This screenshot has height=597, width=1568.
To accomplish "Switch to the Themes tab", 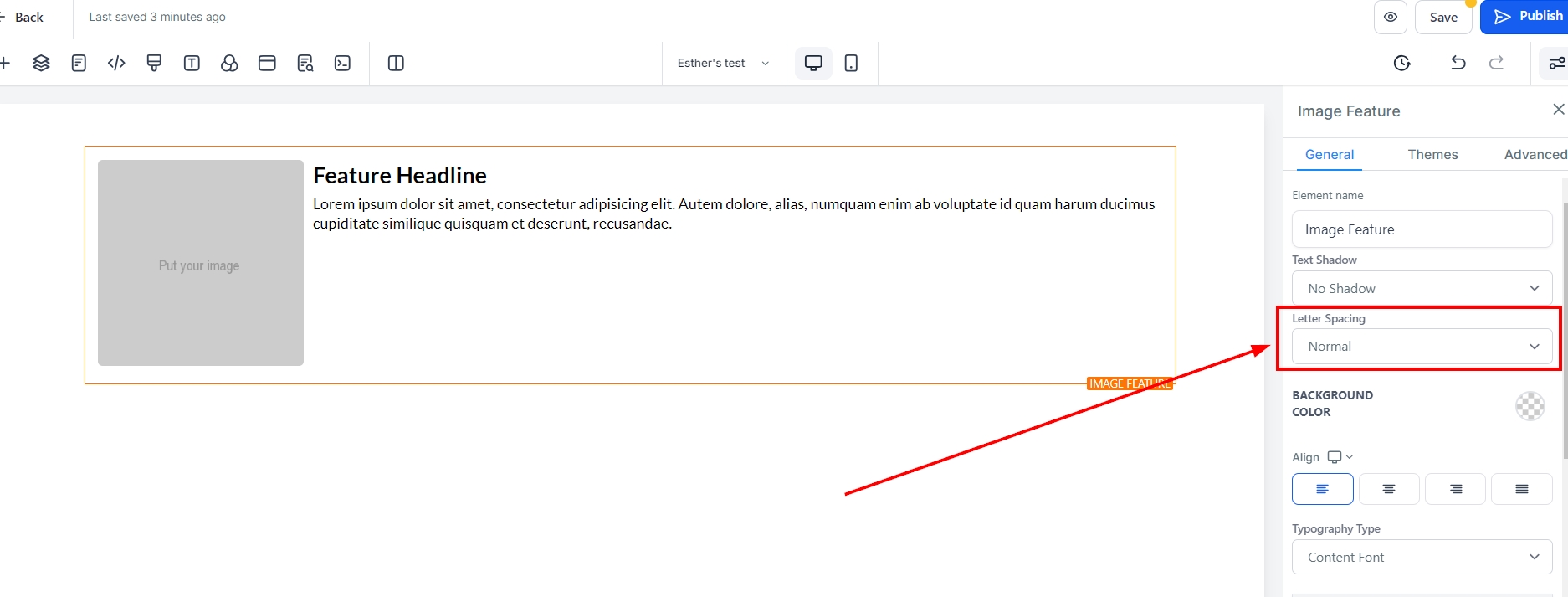I will pos(1432,154).
